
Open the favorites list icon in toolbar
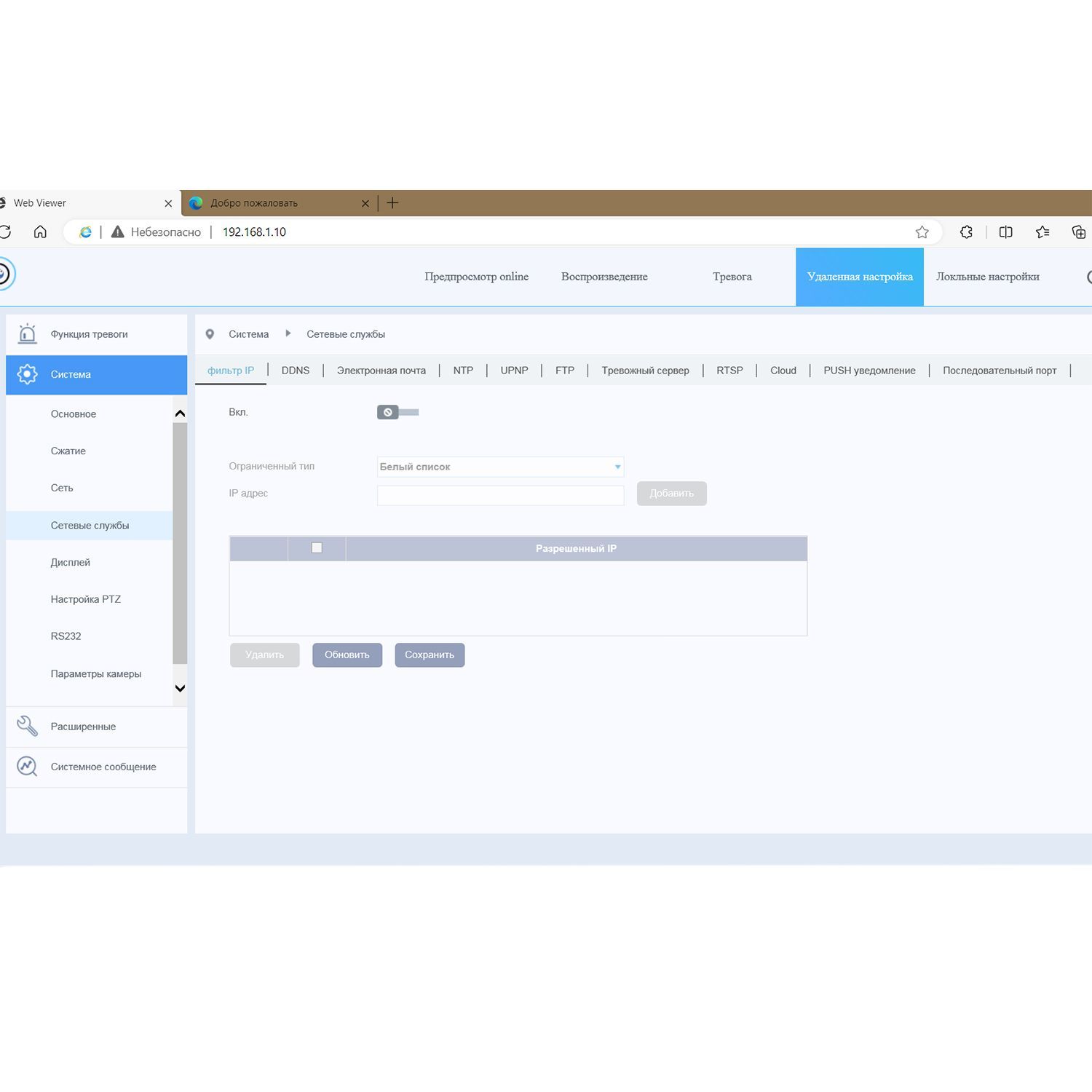pos(1042,232)
